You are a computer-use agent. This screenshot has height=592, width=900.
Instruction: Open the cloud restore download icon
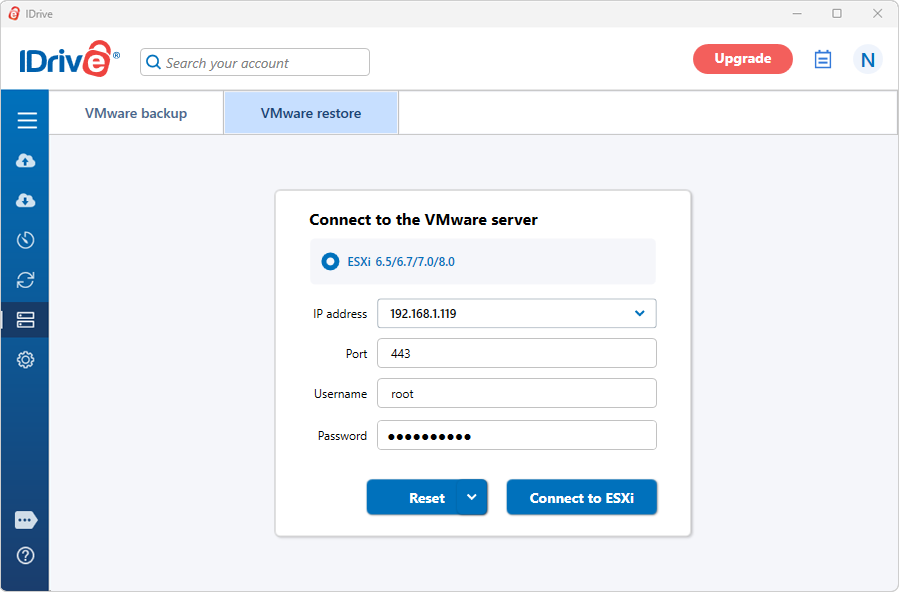25,200
